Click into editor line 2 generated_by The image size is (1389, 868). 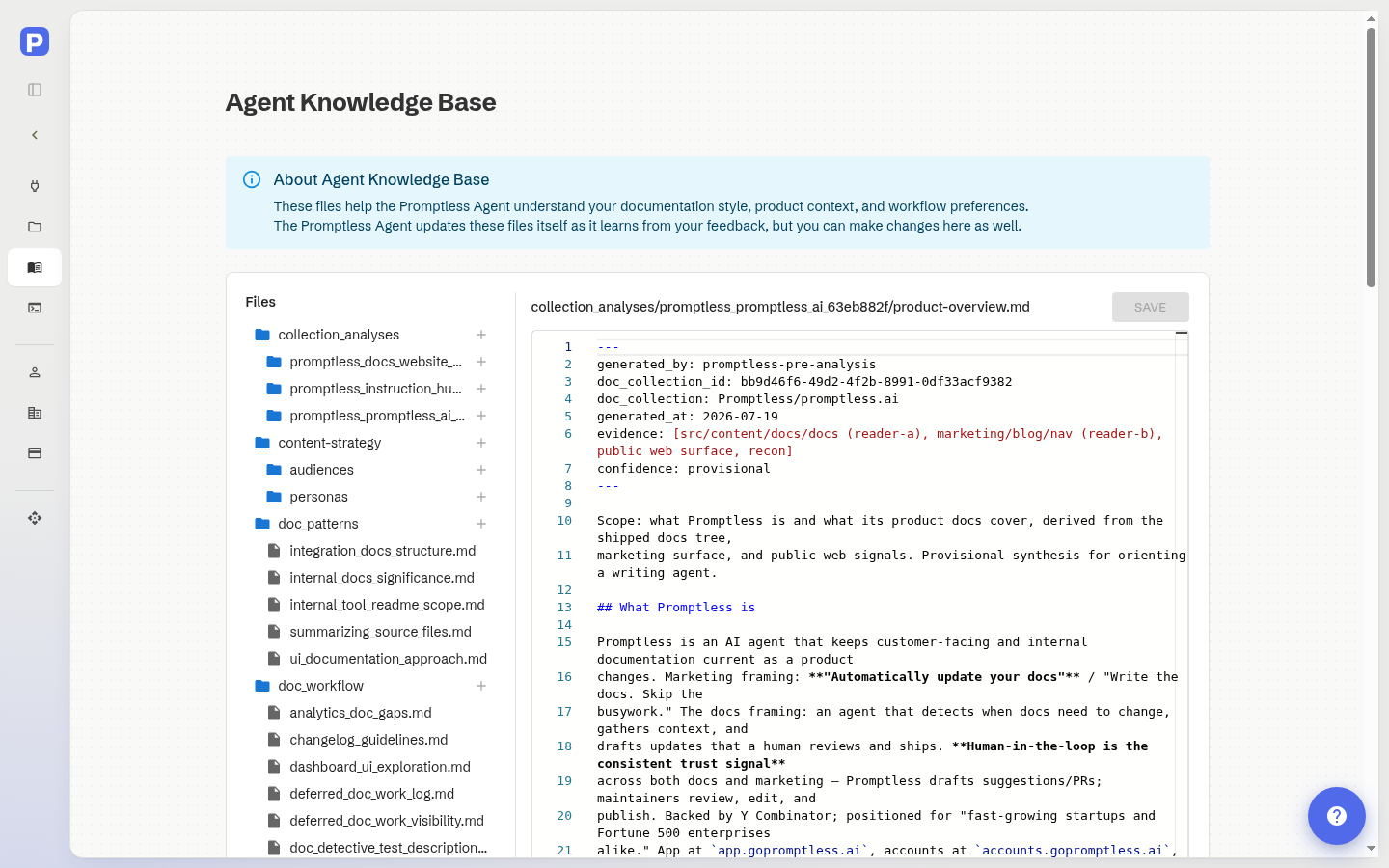click(736, 365)
